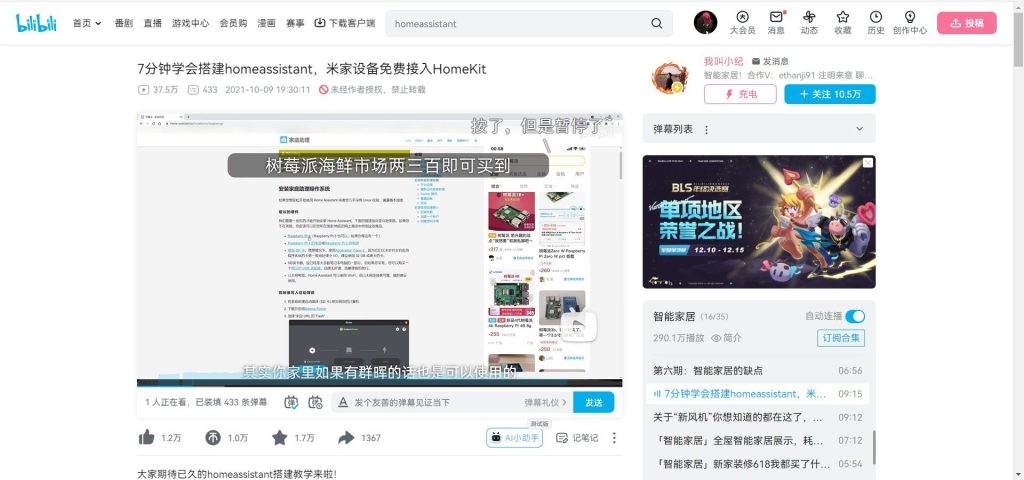Open 消息 inbox icon
Viewport: 1024px width, 480px height.
tap(776, 23)
